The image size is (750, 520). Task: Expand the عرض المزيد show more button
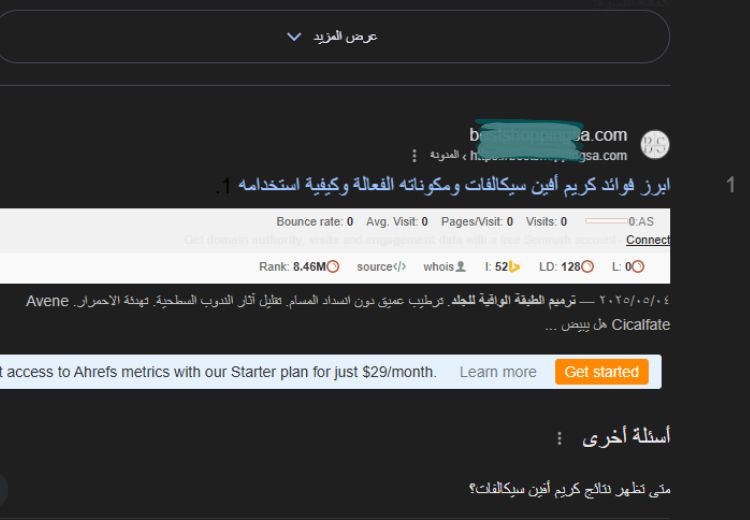point(332,36)
